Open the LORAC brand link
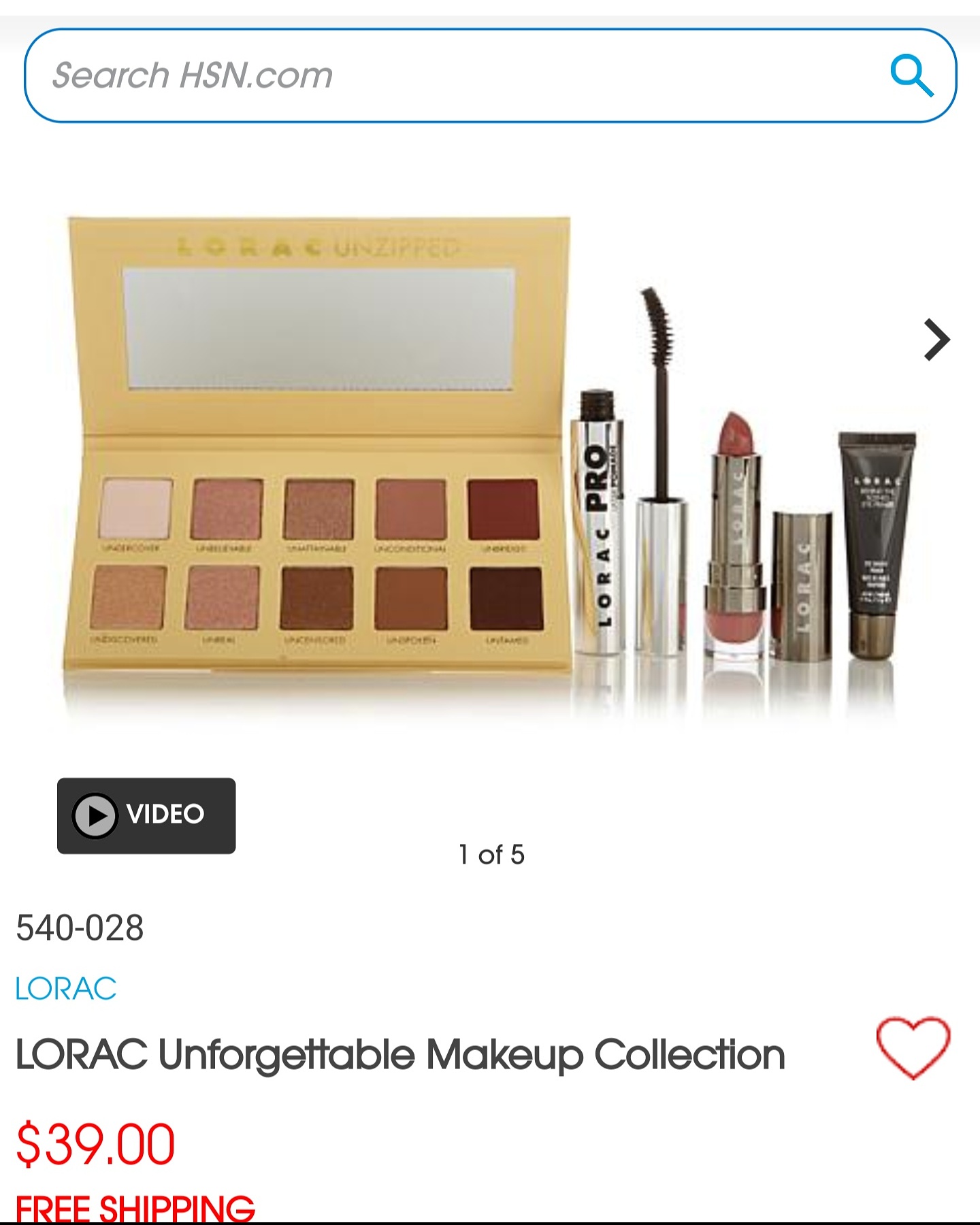 point(66,989)
